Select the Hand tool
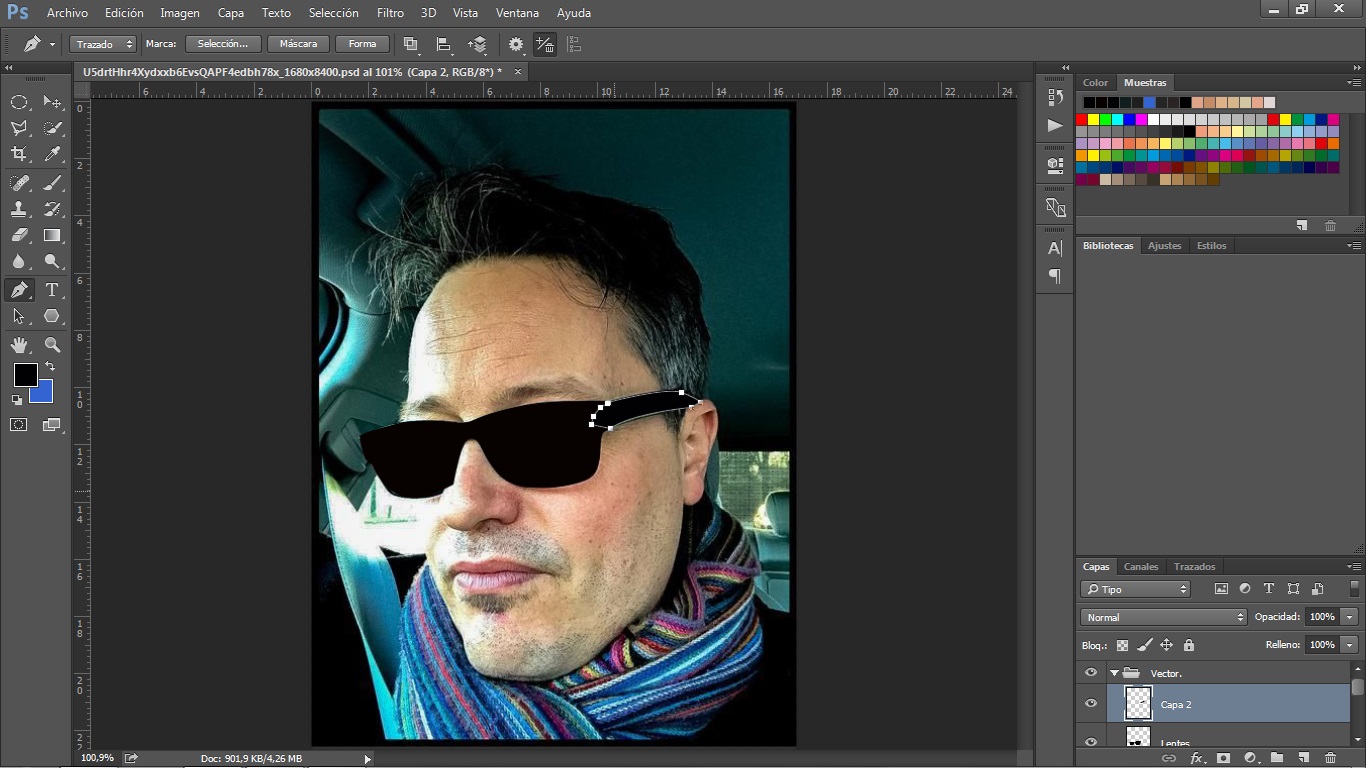 tap(19, 345)
